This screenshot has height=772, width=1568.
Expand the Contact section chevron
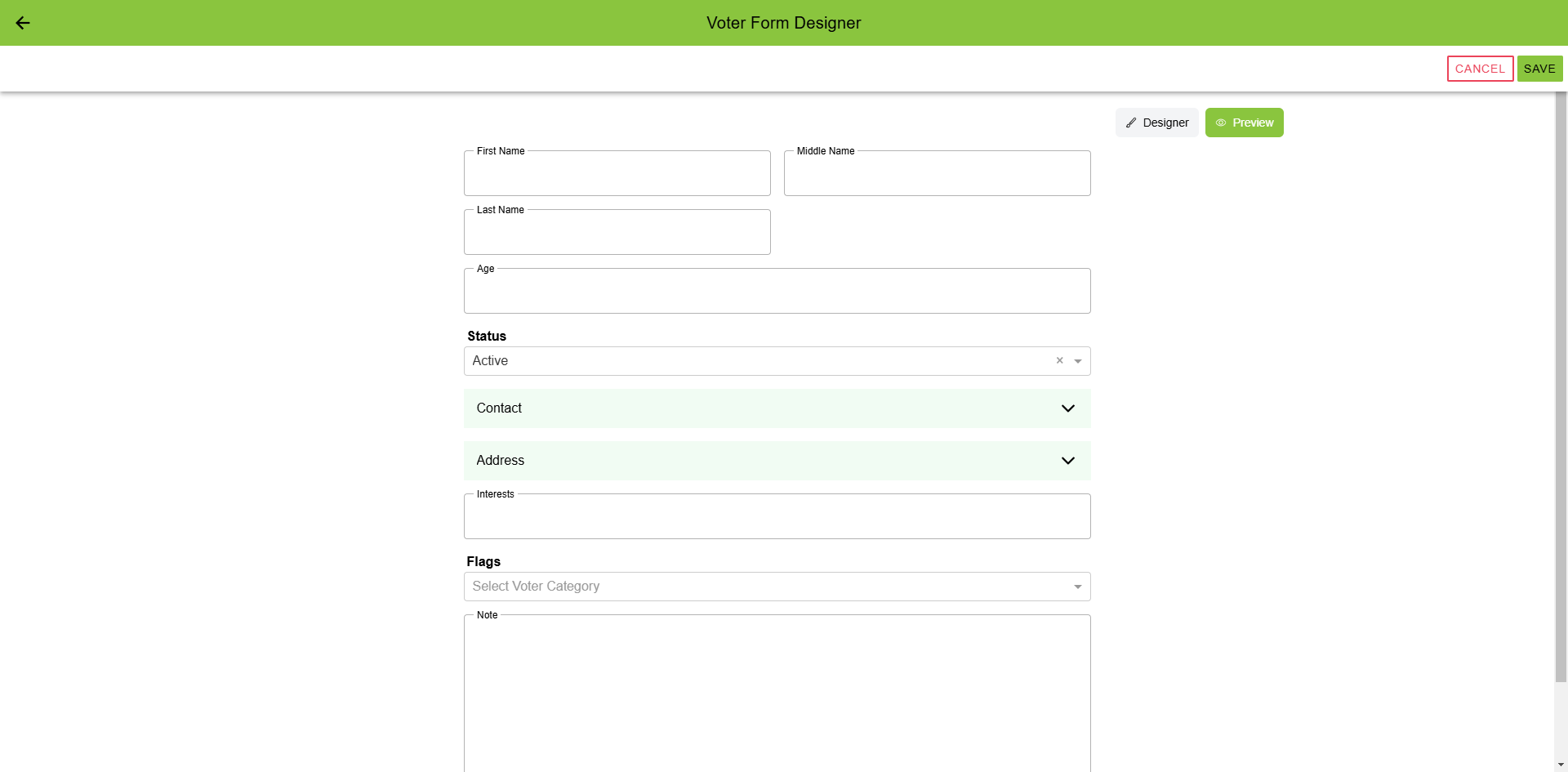click(1067, 408)
